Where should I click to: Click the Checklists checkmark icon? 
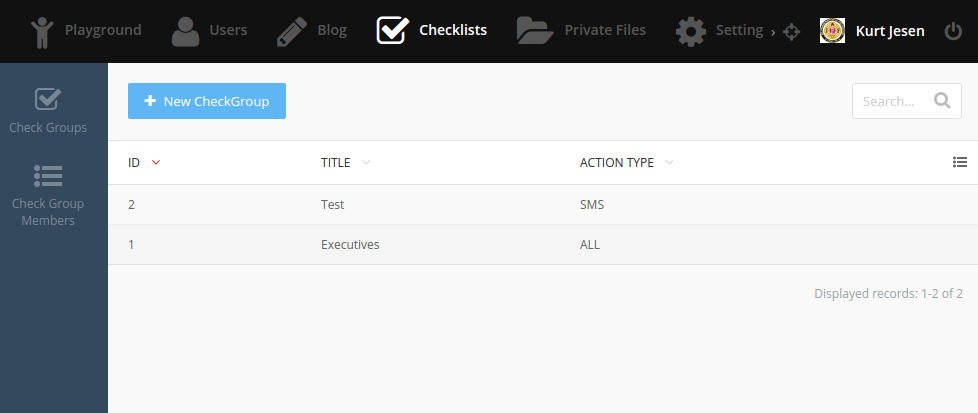393,30
